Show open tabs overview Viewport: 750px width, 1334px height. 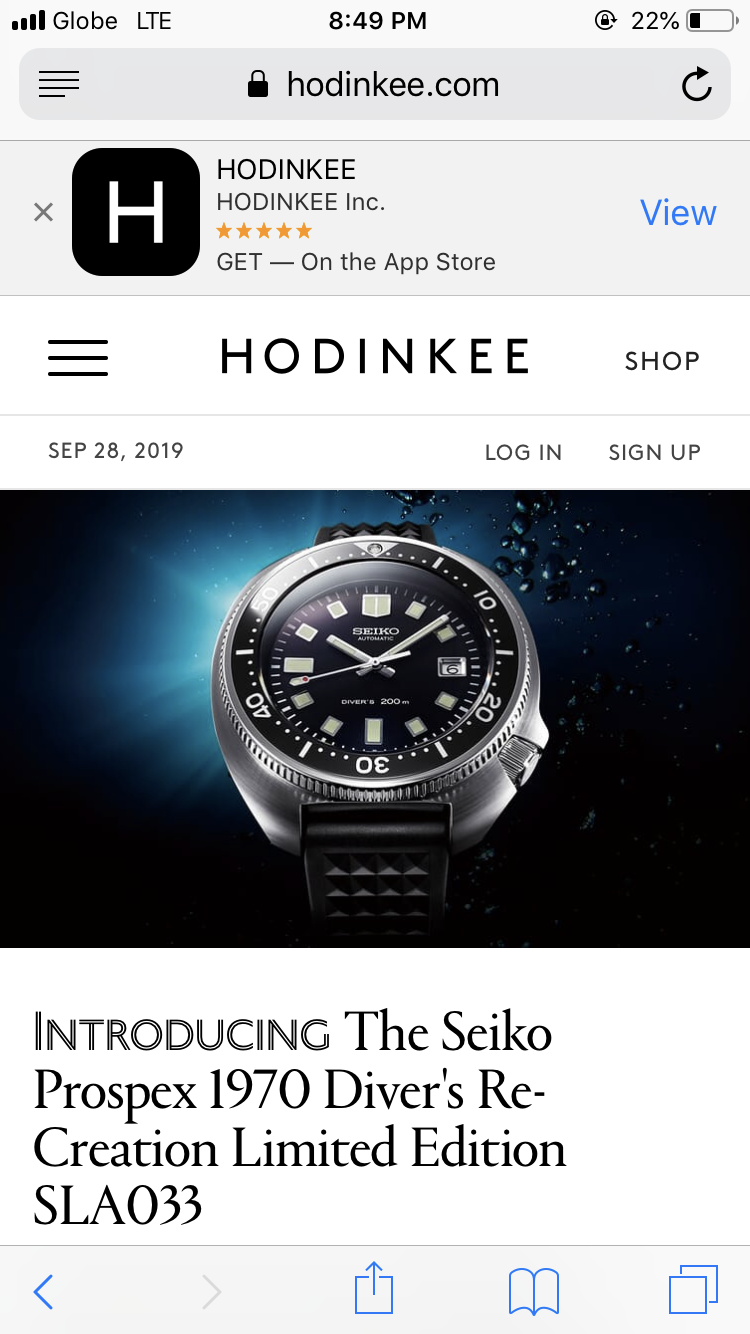click(x=693, y=1290)
